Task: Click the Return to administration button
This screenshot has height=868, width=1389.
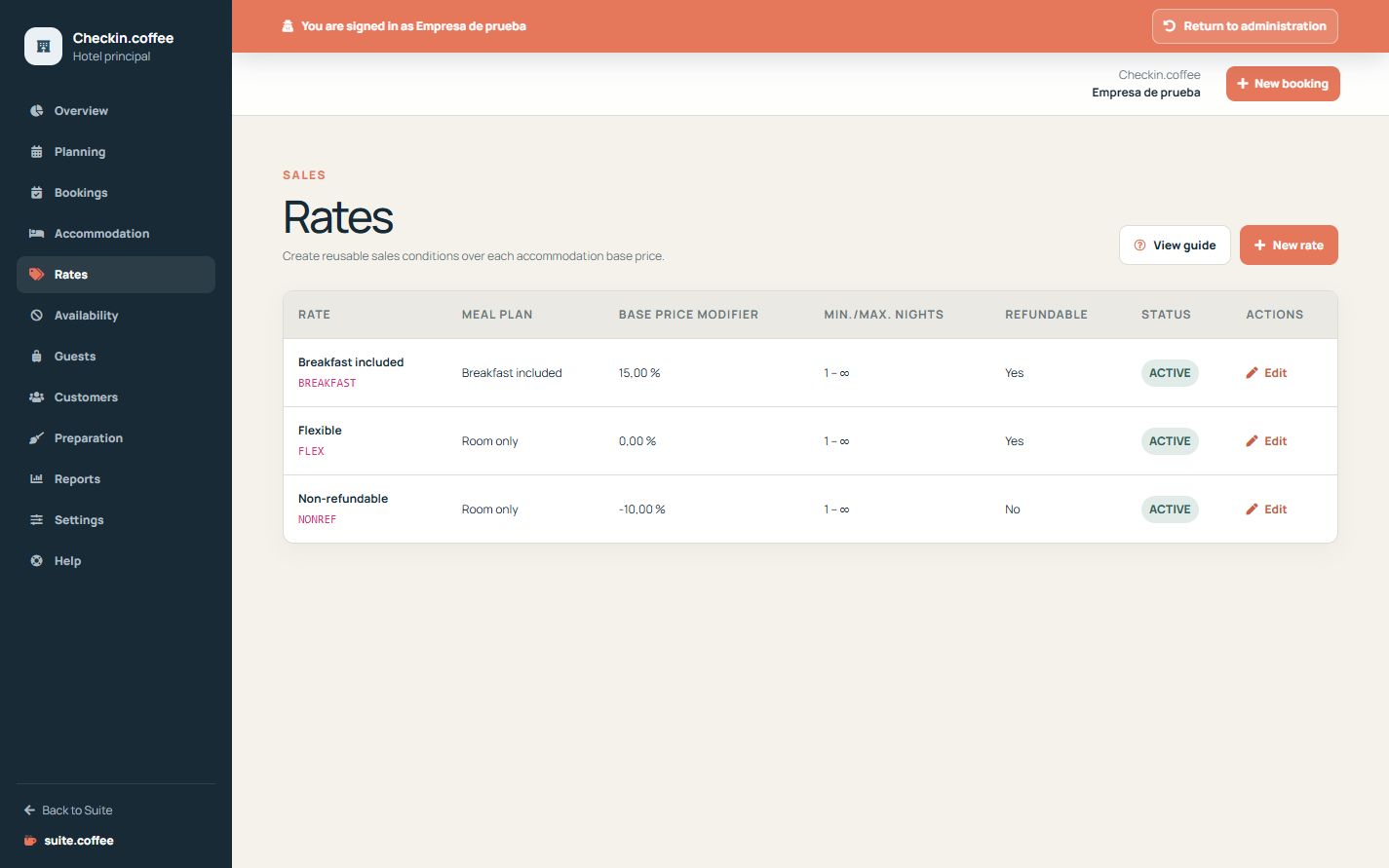Action: [1245, 26]
